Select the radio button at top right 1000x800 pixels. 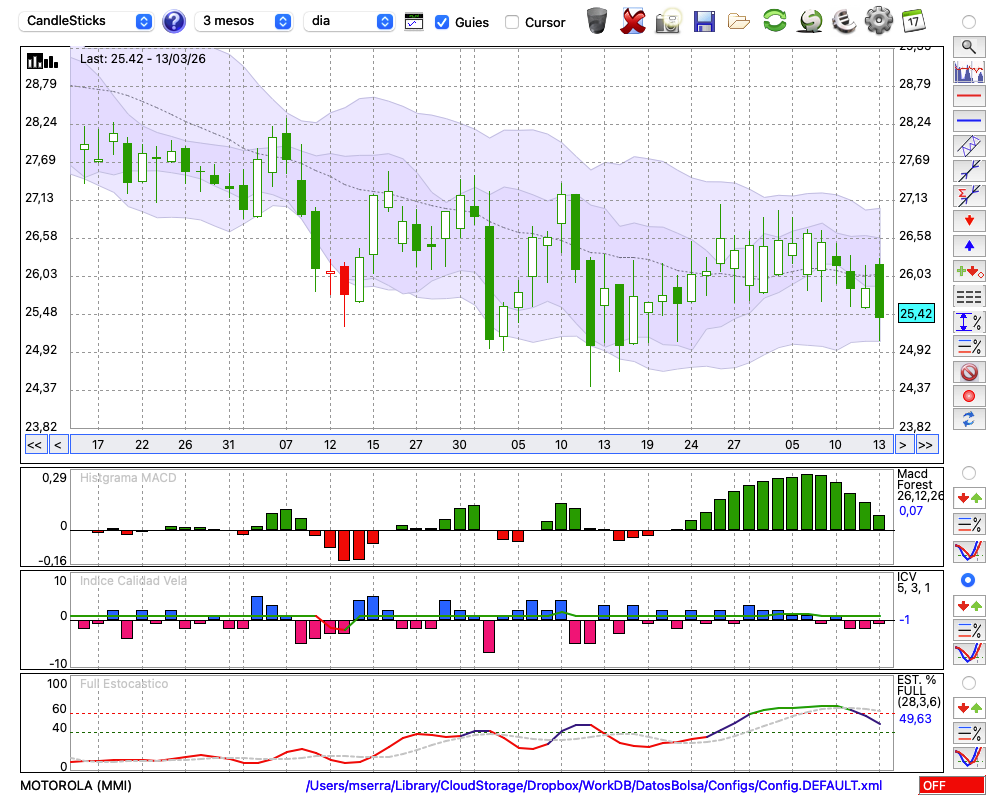[969, 22]
